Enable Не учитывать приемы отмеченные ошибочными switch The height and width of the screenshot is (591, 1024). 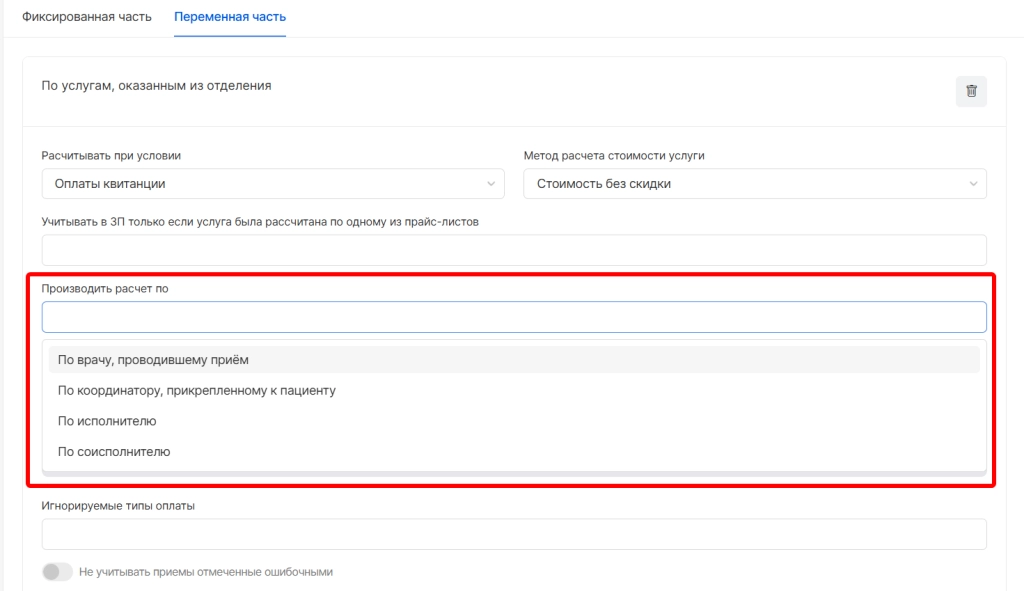(x=57, y=572)
